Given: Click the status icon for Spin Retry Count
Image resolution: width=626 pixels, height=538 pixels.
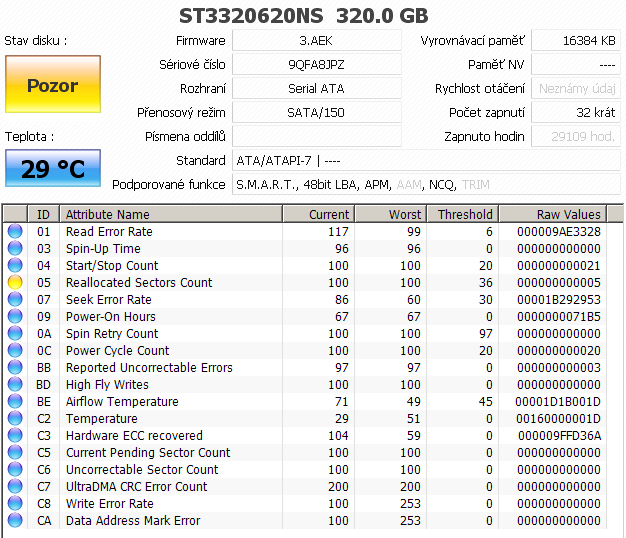Looking at the screenshot, I should click(x=15, y=333).
